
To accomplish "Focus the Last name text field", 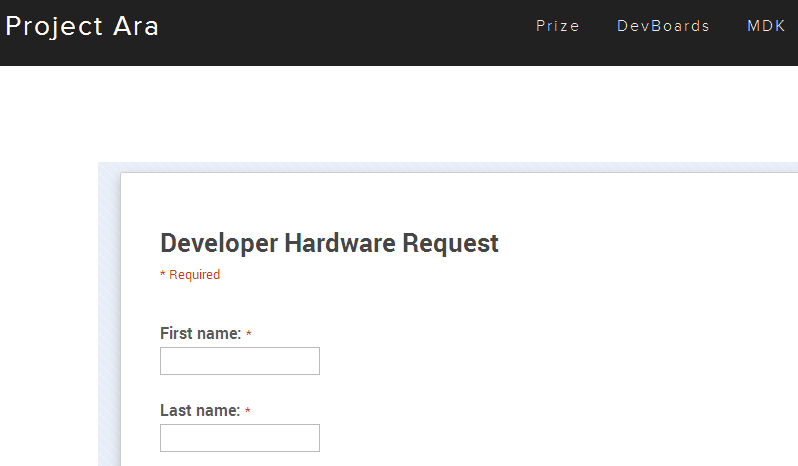I will (x=240, y=438).
